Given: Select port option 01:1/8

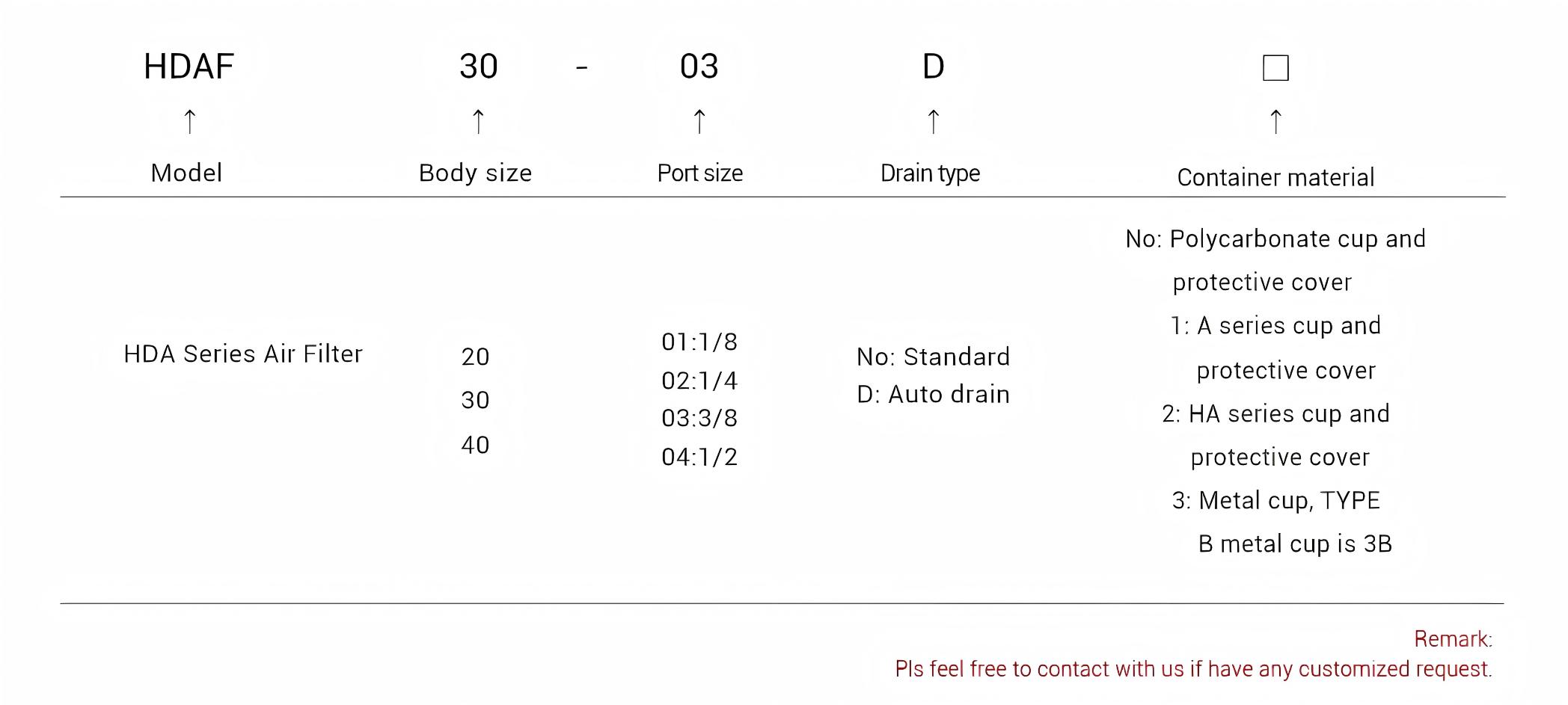Looking at the screenshot, I should 699,342.
